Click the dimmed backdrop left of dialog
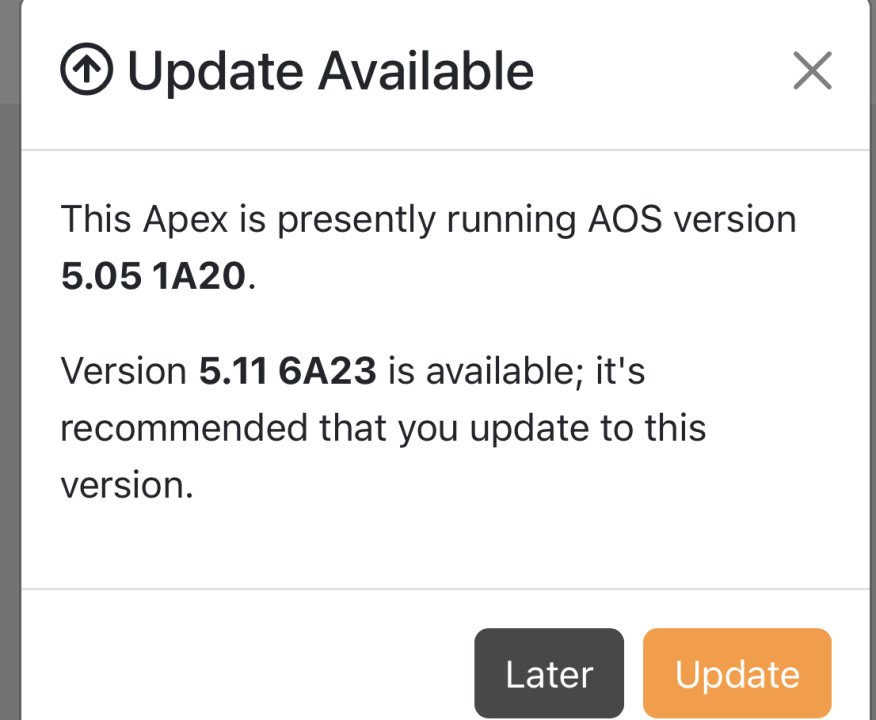The height and width of the screenshot is (720, 876). coord(10,391)
